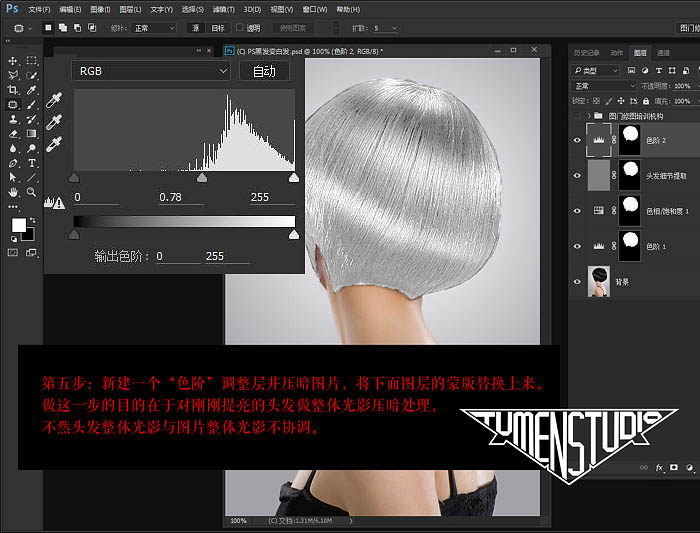Viewport: 700px width, 533px height.
Task: Hide the 色阶 1 layer
Action: pos(577,246)
